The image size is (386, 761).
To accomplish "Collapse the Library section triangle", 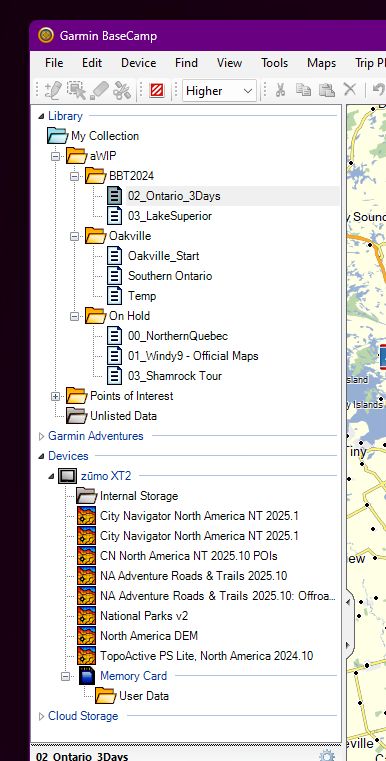I will pyautogui.click(x=42, y=116).
